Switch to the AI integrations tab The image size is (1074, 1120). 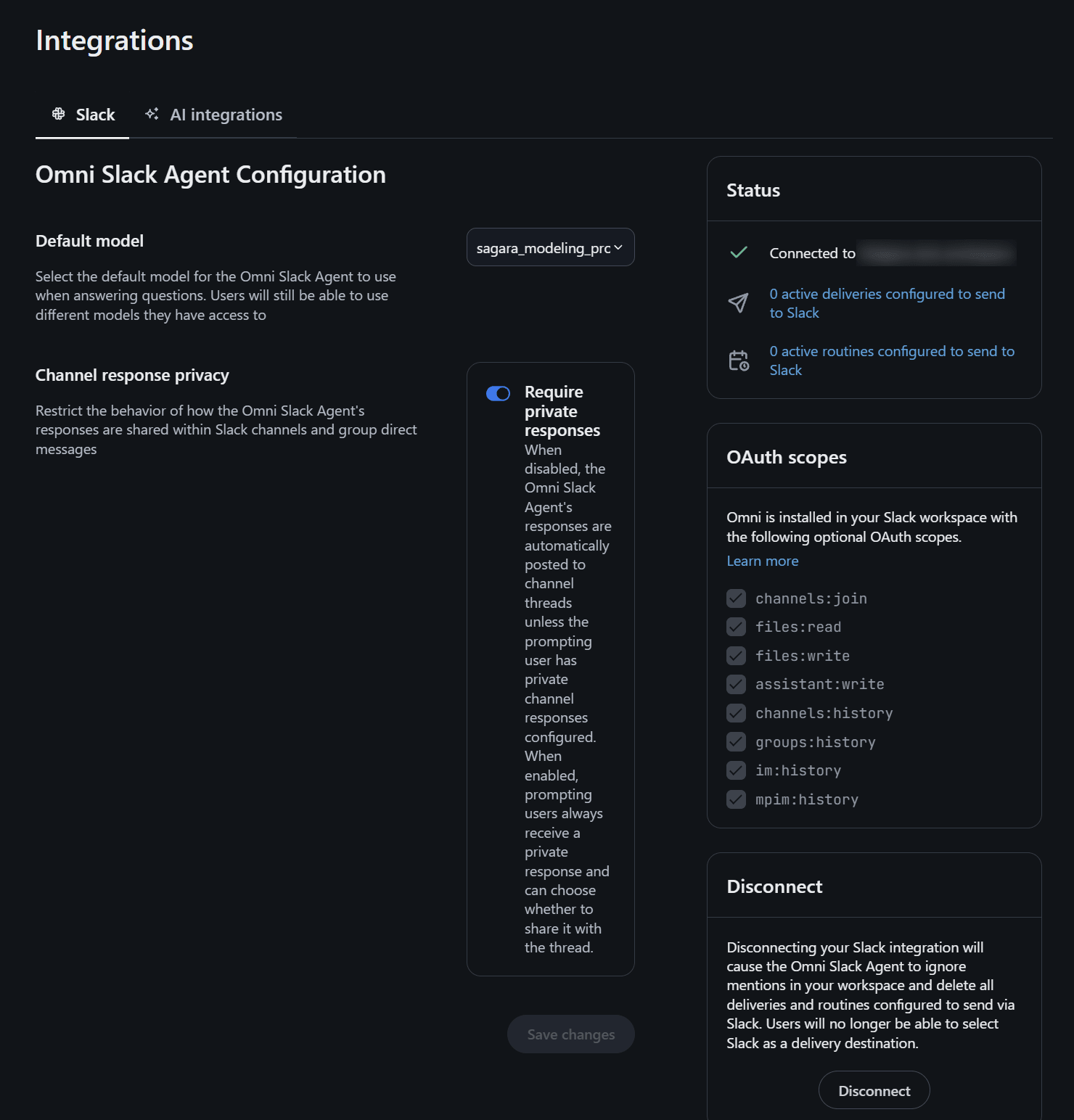coord(213,115)
